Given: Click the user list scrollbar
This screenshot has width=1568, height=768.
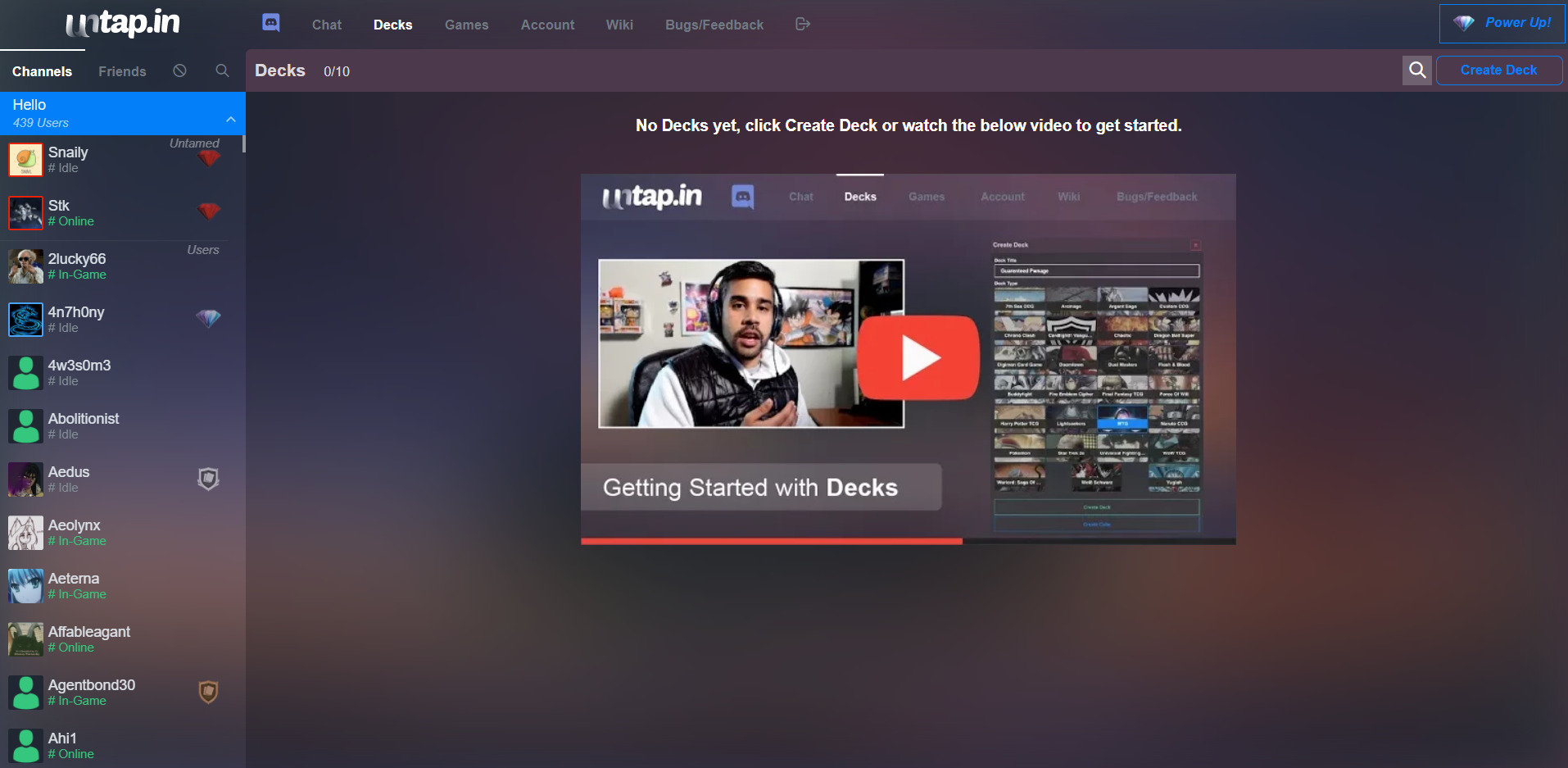Looking at the screenshot, I should point(243,143).
